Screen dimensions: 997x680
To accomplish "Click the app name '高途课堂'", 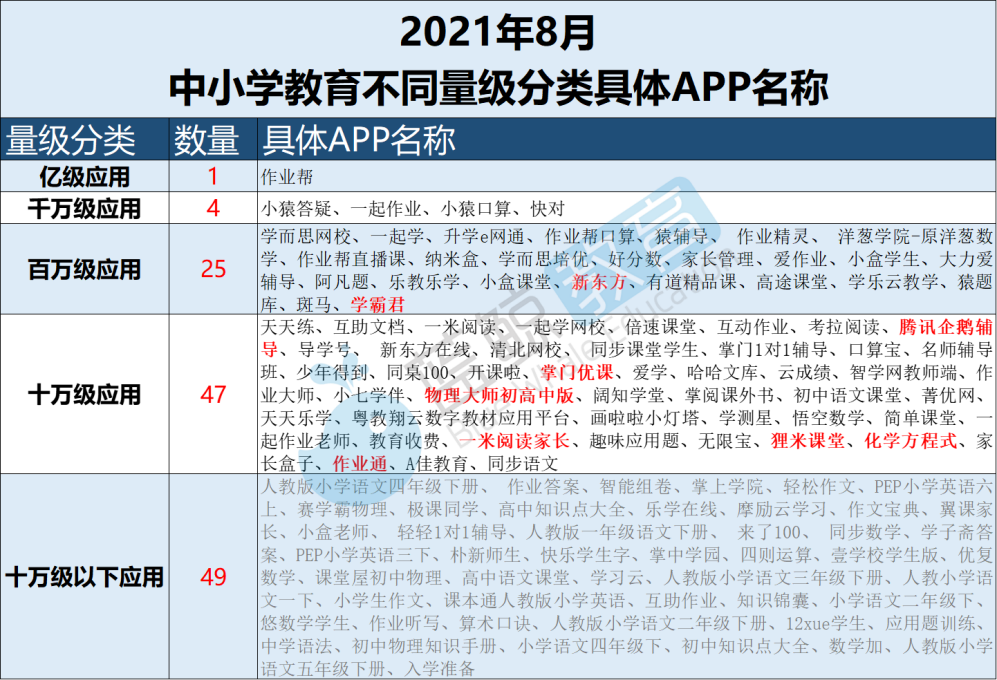I will pyautogui.click(x=793, y=282).
